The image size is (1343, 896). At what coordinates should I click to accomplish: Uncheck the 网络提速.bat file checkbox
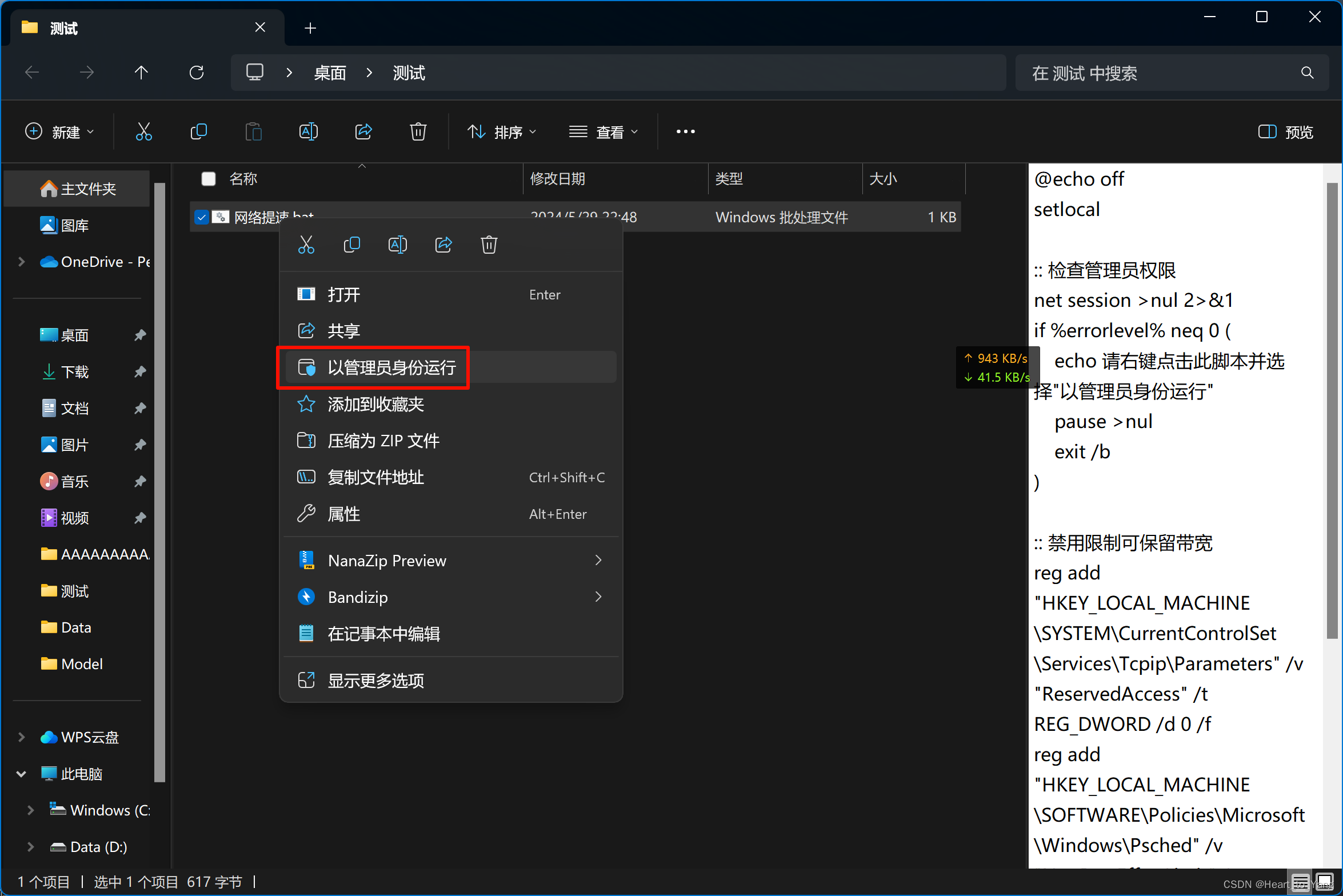201,217
